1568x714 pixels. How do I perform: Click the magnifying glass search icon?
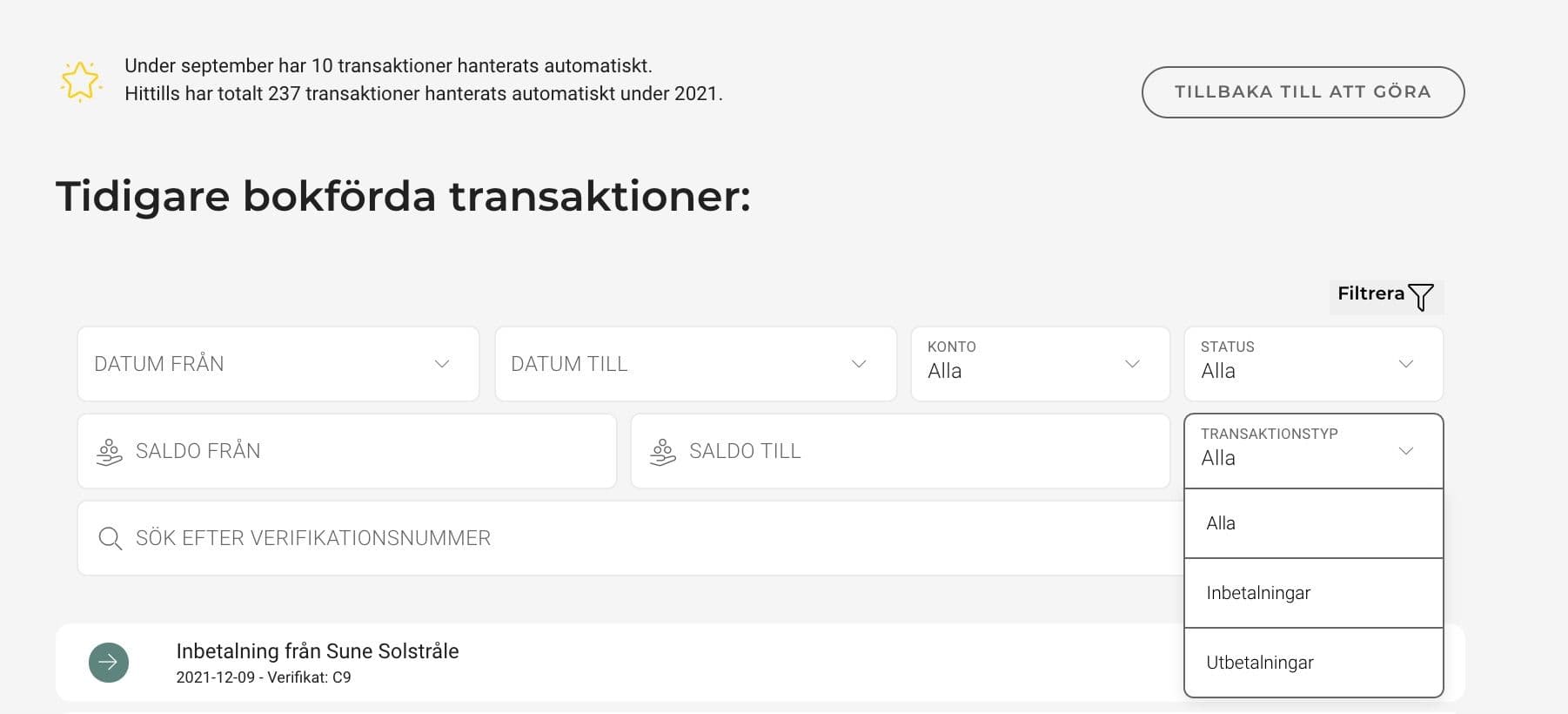(x=111, y=538)
